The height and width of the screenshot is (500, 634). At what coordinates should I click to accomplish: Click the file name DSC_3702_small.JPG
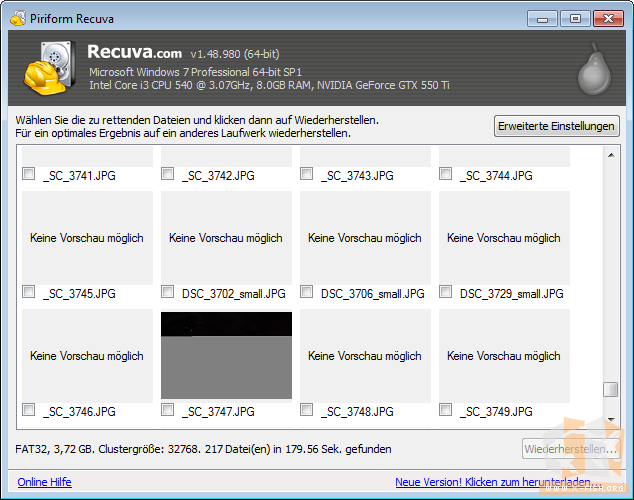234,294
